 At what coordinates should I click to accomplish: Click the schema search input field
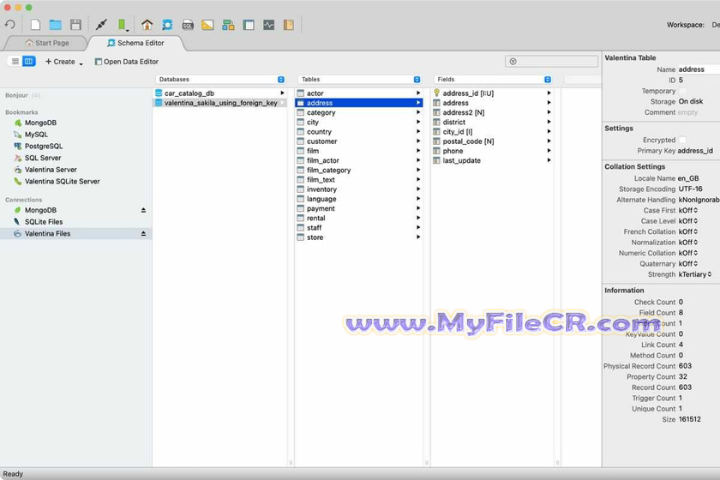coord(551,62)
